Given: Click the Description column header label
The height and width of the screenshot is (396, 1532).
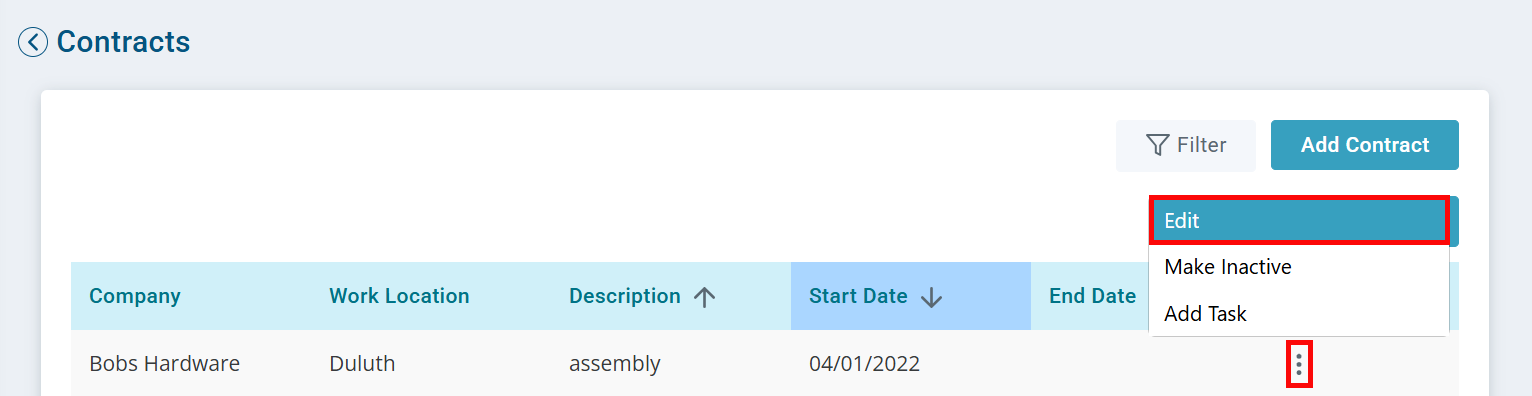Looking at the screenshot, I should click(x=625, y=296).
